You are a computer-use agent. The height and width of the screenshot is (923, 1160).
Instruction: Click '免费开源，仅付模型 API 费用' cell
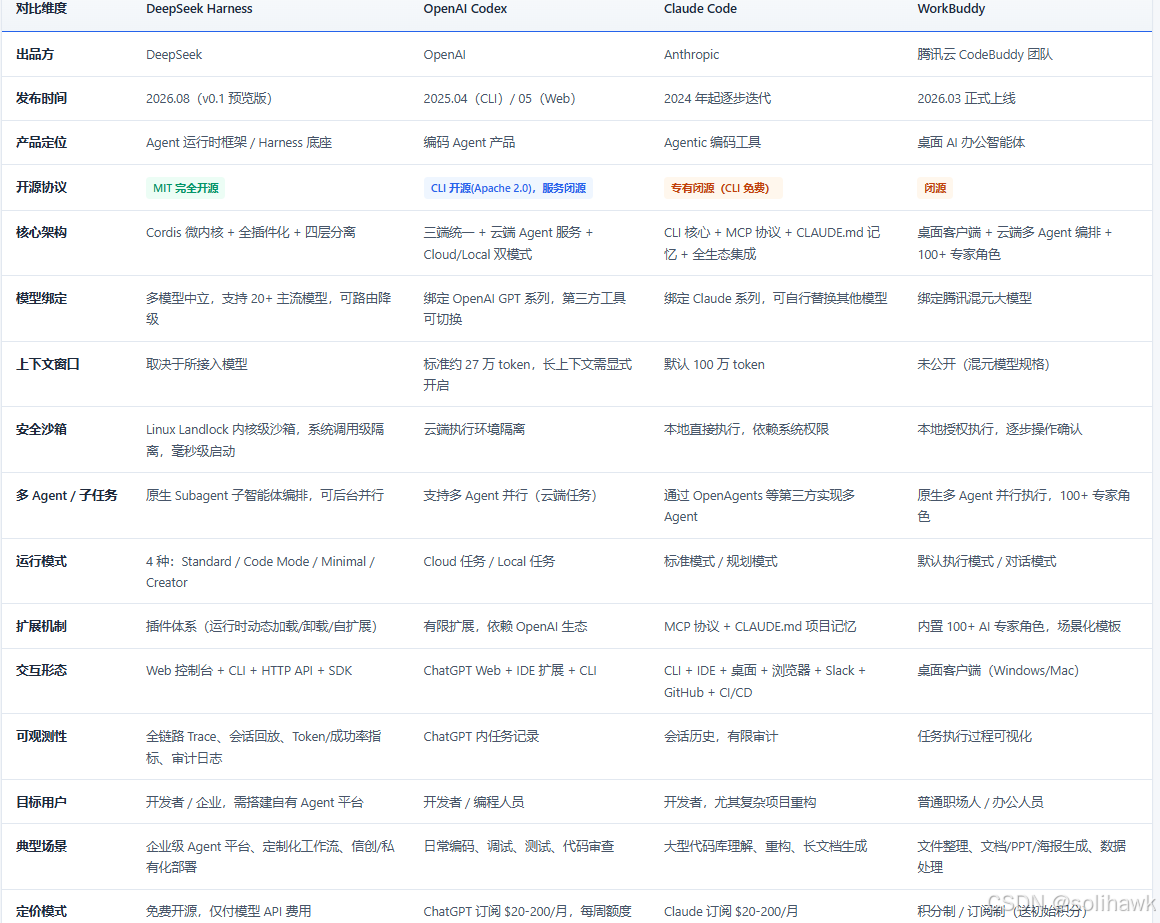[x=229, y=911]
